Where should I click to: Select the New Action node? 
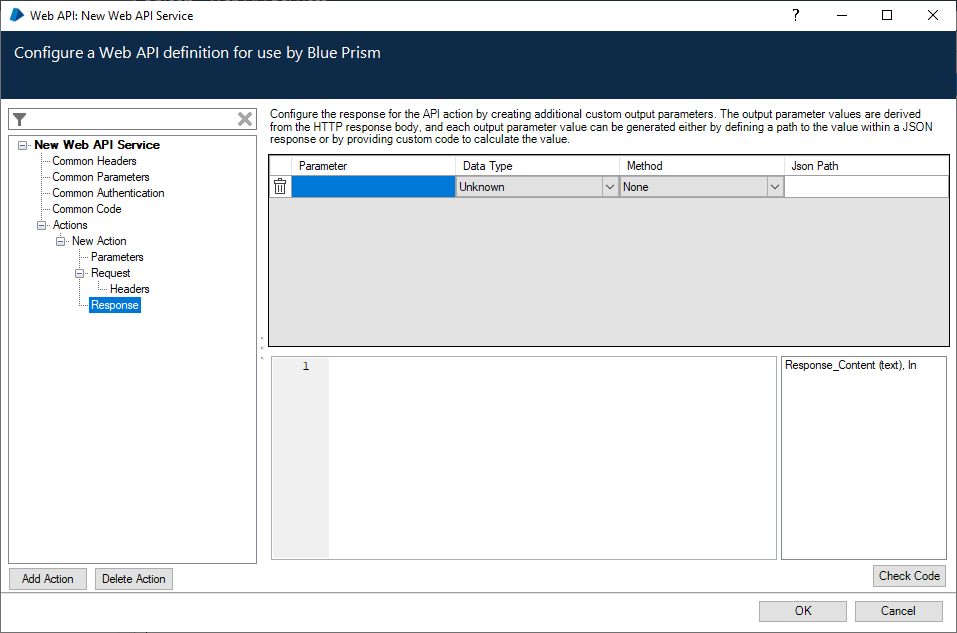pyautogui.click(x=99, y=241)
